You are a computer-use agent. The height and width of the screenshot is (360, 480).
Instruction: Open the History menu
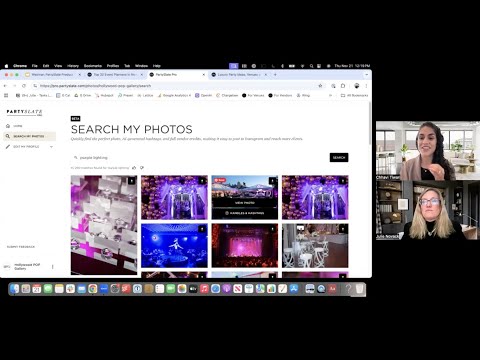pyautogui.click(x=73, y=66)
